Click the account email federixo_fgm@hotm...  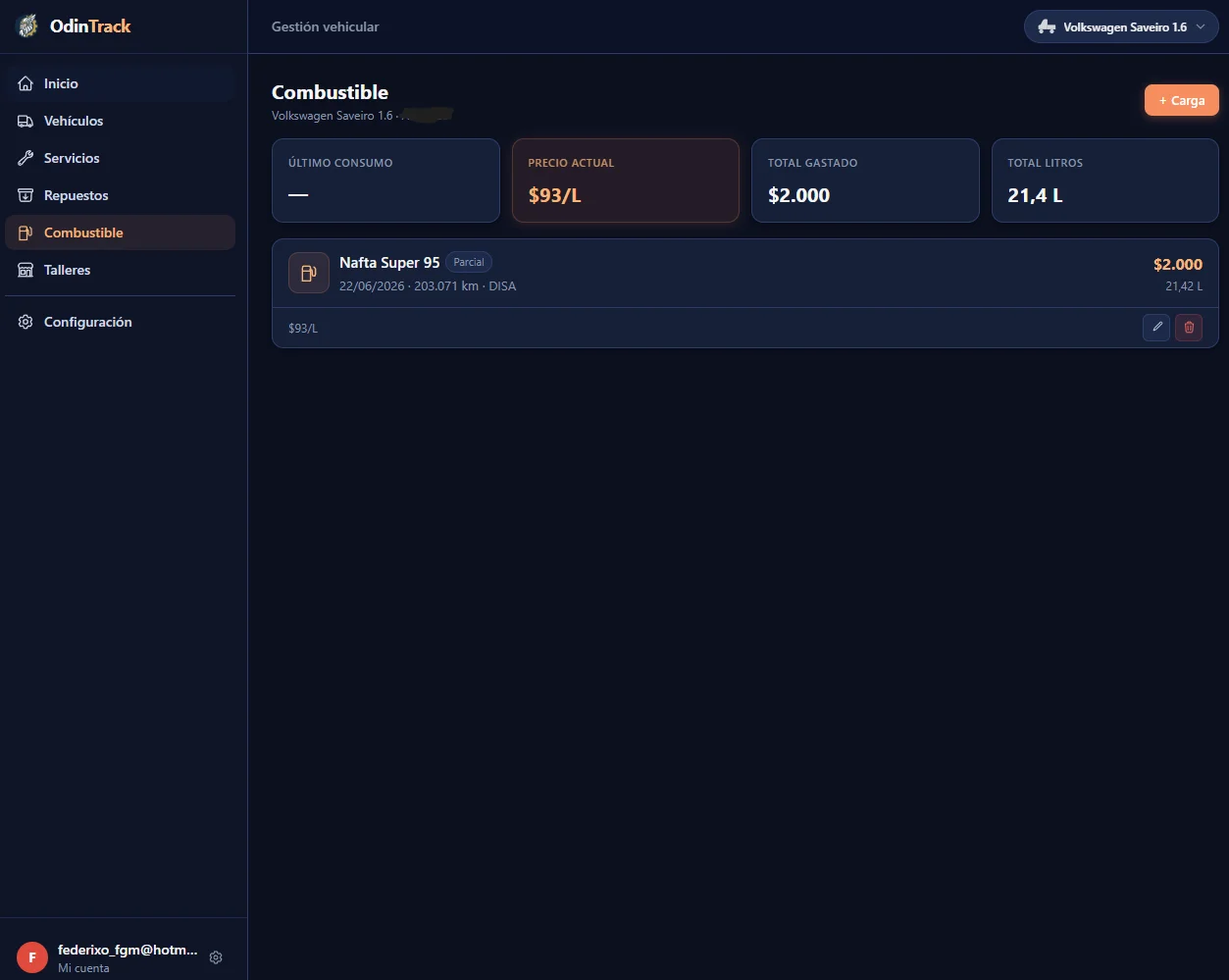[128, 951]
